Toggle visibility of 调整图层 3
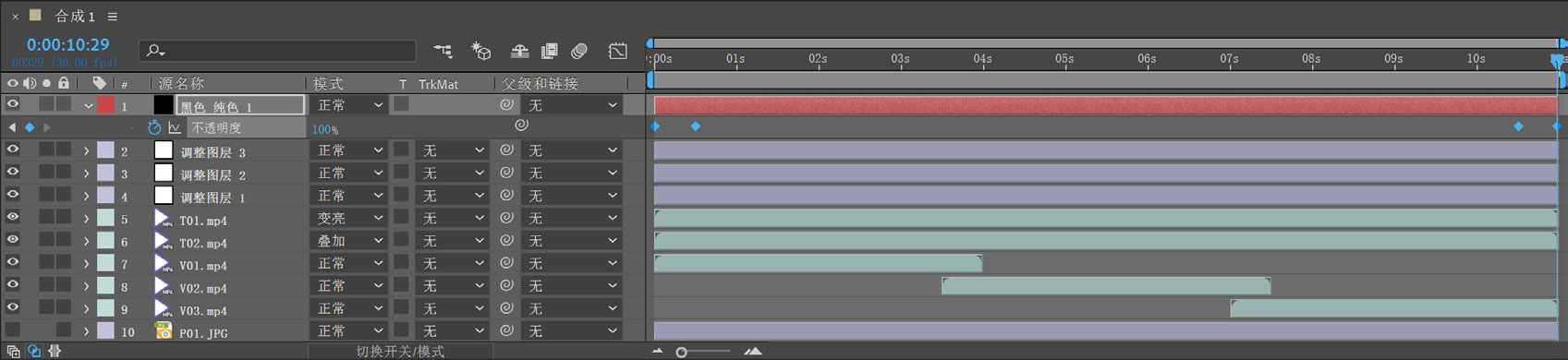1568x360 pixels. (13, 150)
